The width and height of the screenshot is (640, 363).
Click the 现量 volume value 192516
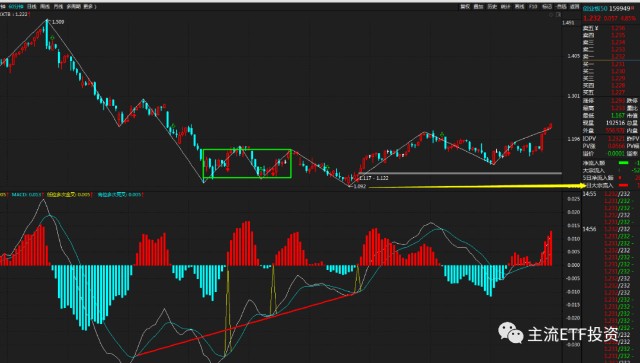(x=616, y=123)
